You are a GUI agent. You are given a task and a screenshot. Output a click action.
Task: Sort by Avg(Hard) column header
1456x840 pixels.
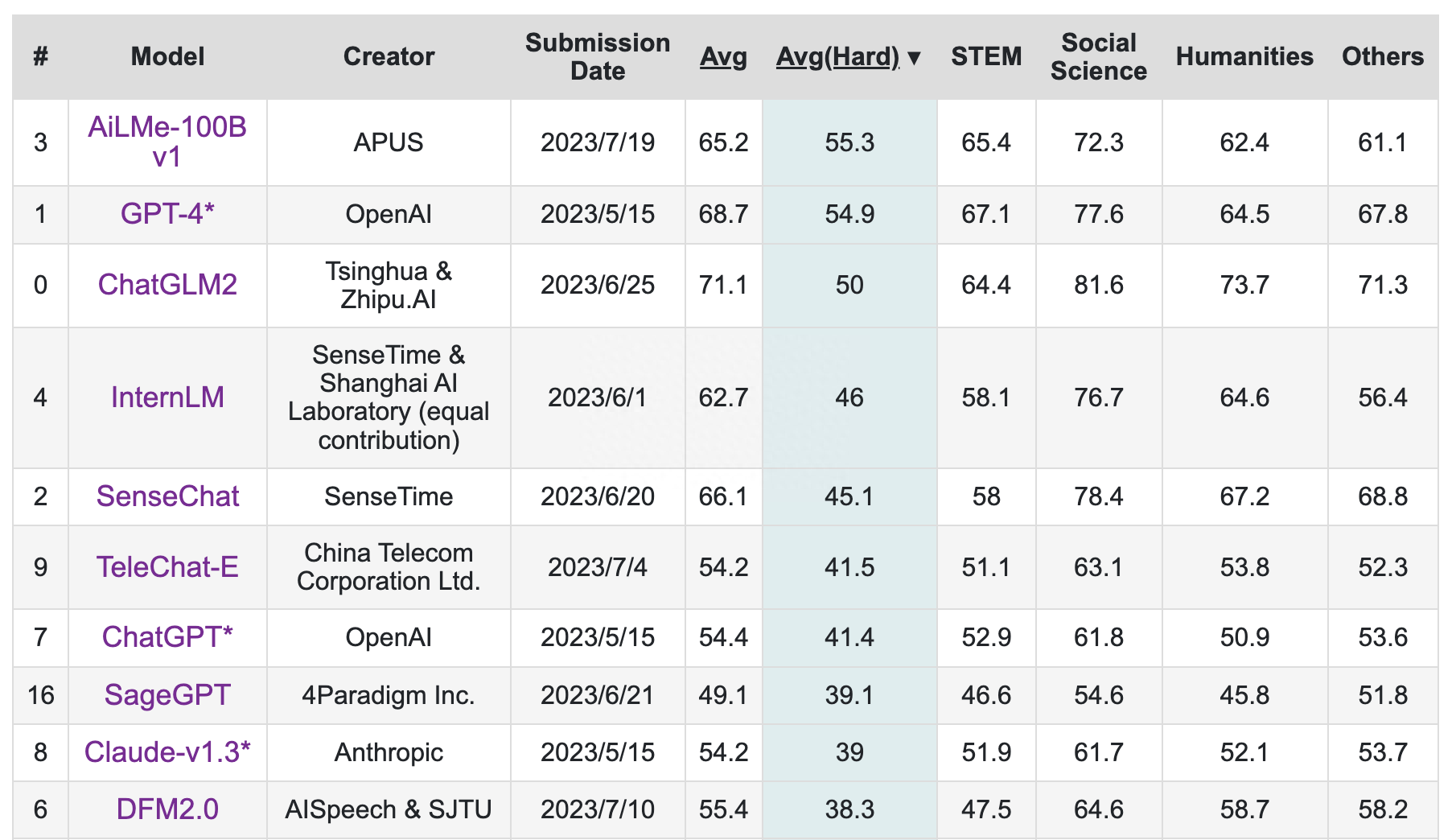(x=837, y=56)
